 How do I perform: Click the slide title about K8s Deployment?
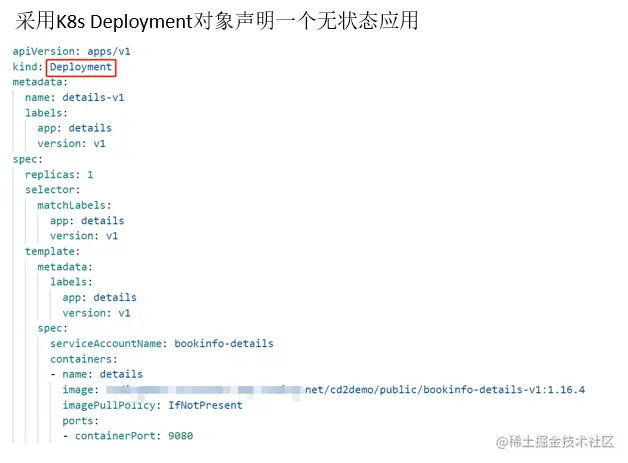(217, 21)
